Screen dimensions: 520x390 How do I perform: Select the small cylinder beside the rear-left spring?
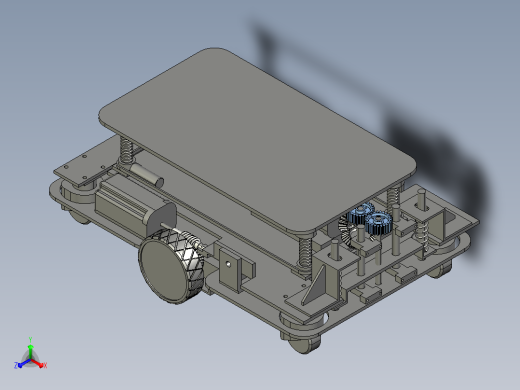(x=147, y=174)
